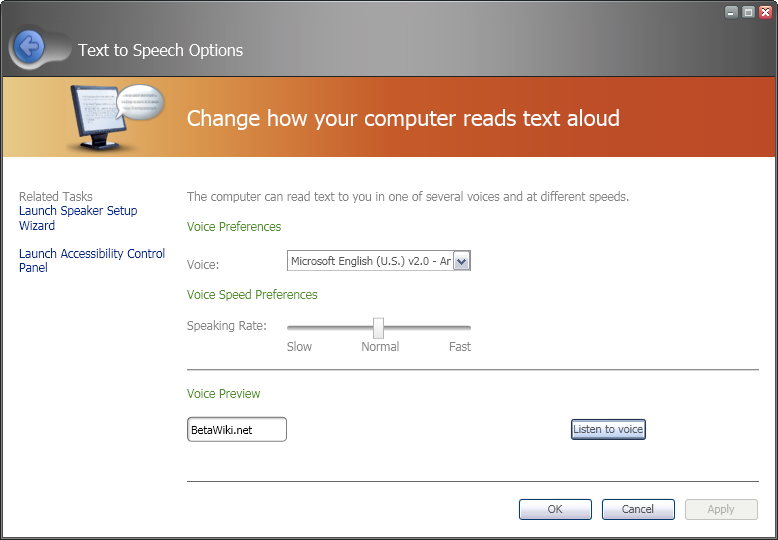
Task: Click the Voice Speed Preferences heading
Action: [252, 295]
